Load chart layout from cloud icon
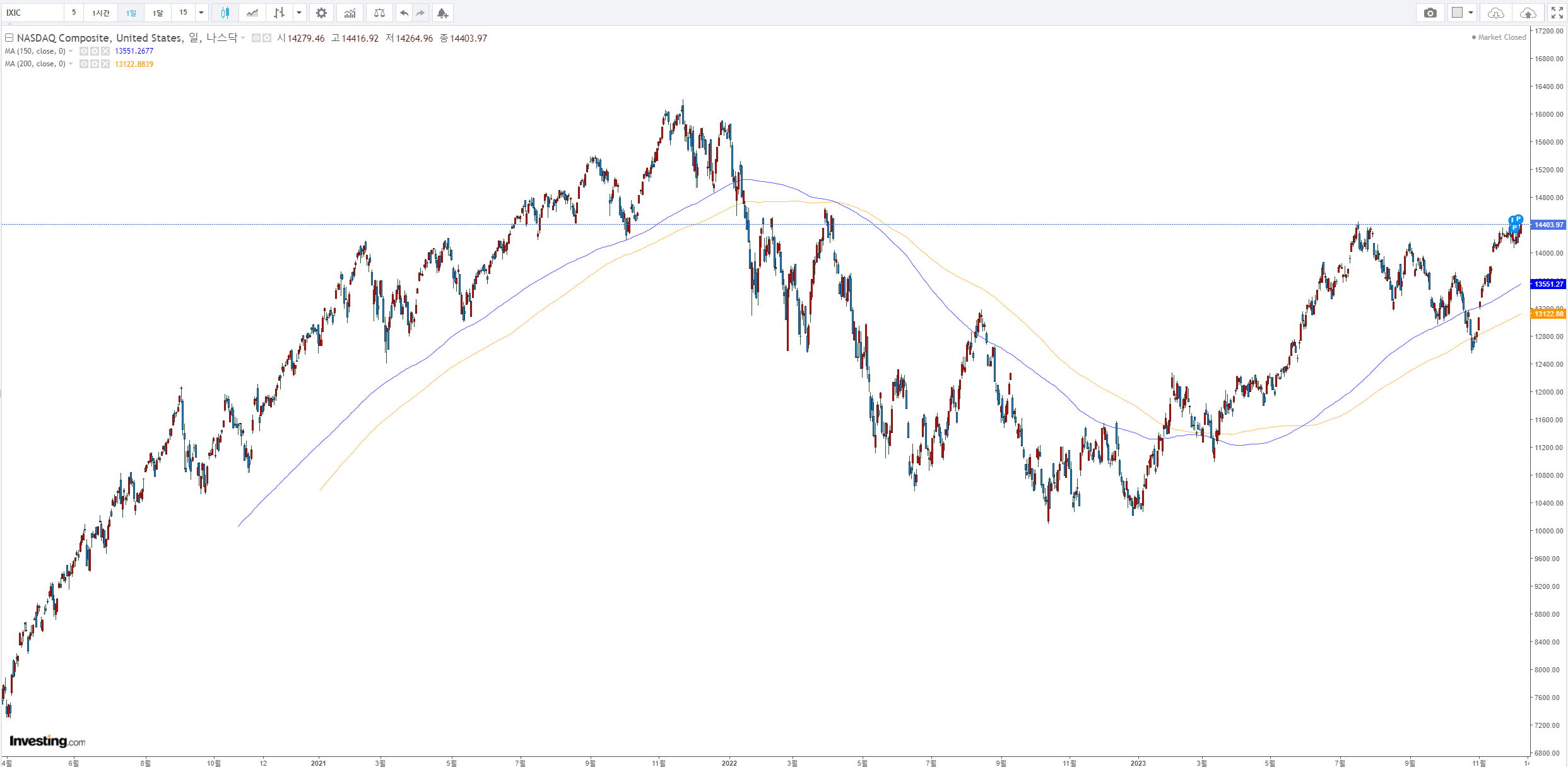This screenshot has width=1568, height=767. coord(1495,13)
